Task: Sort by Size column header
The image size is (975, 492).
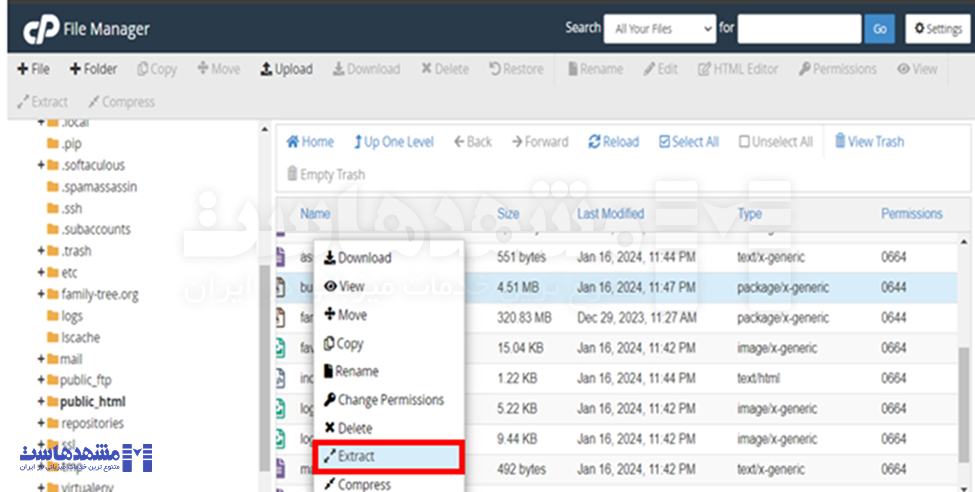Action: pos(508,214)
